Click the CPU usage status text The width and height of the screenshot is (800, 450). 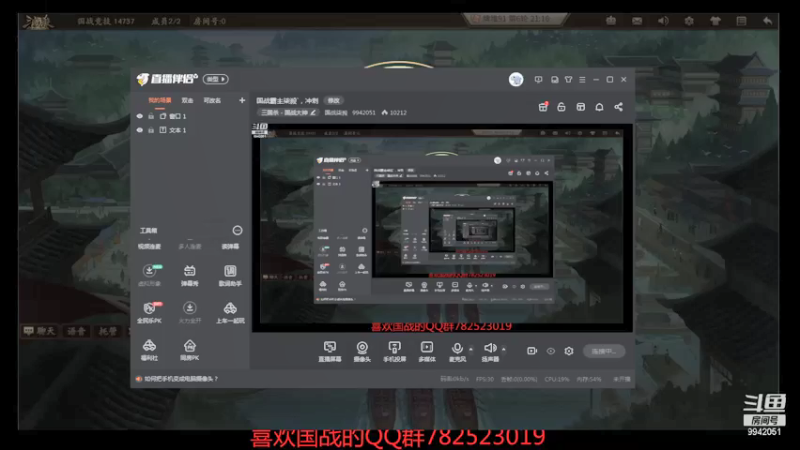coord(557,379)
